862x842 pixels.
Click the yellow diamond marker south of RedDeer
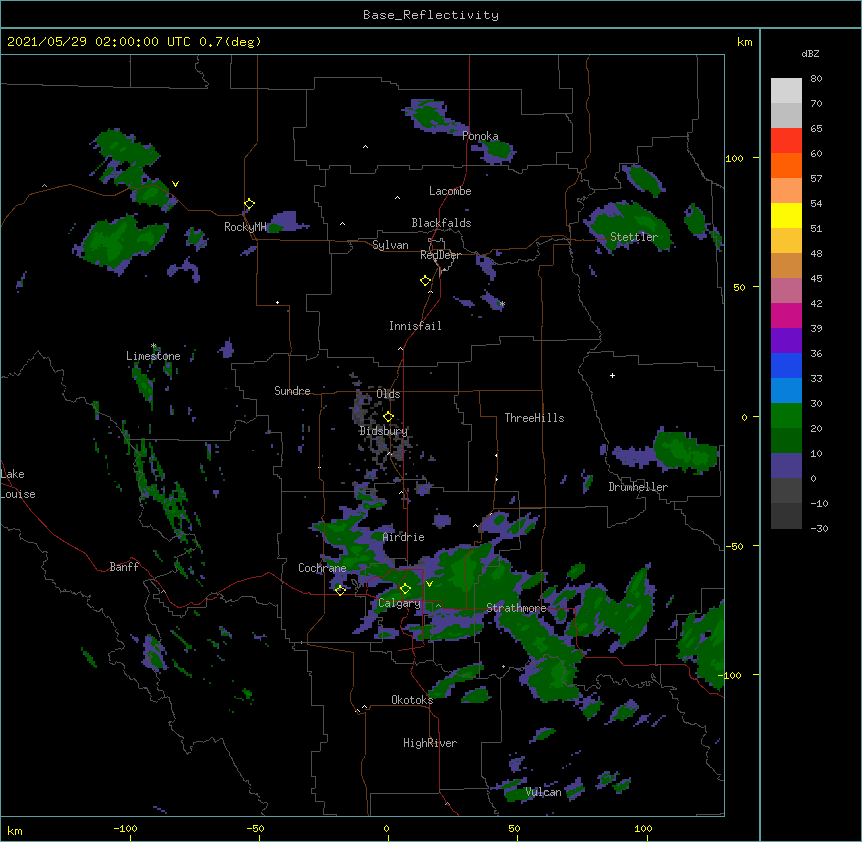point(426,281)
